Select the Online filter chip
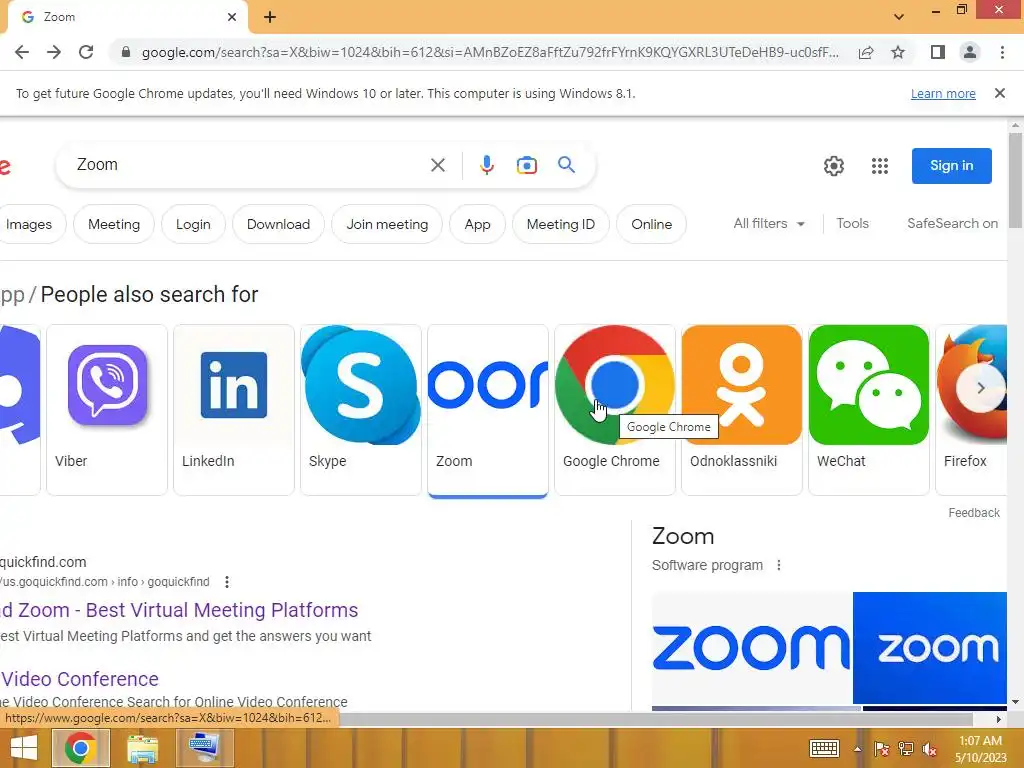 click(x=651, y=225)
